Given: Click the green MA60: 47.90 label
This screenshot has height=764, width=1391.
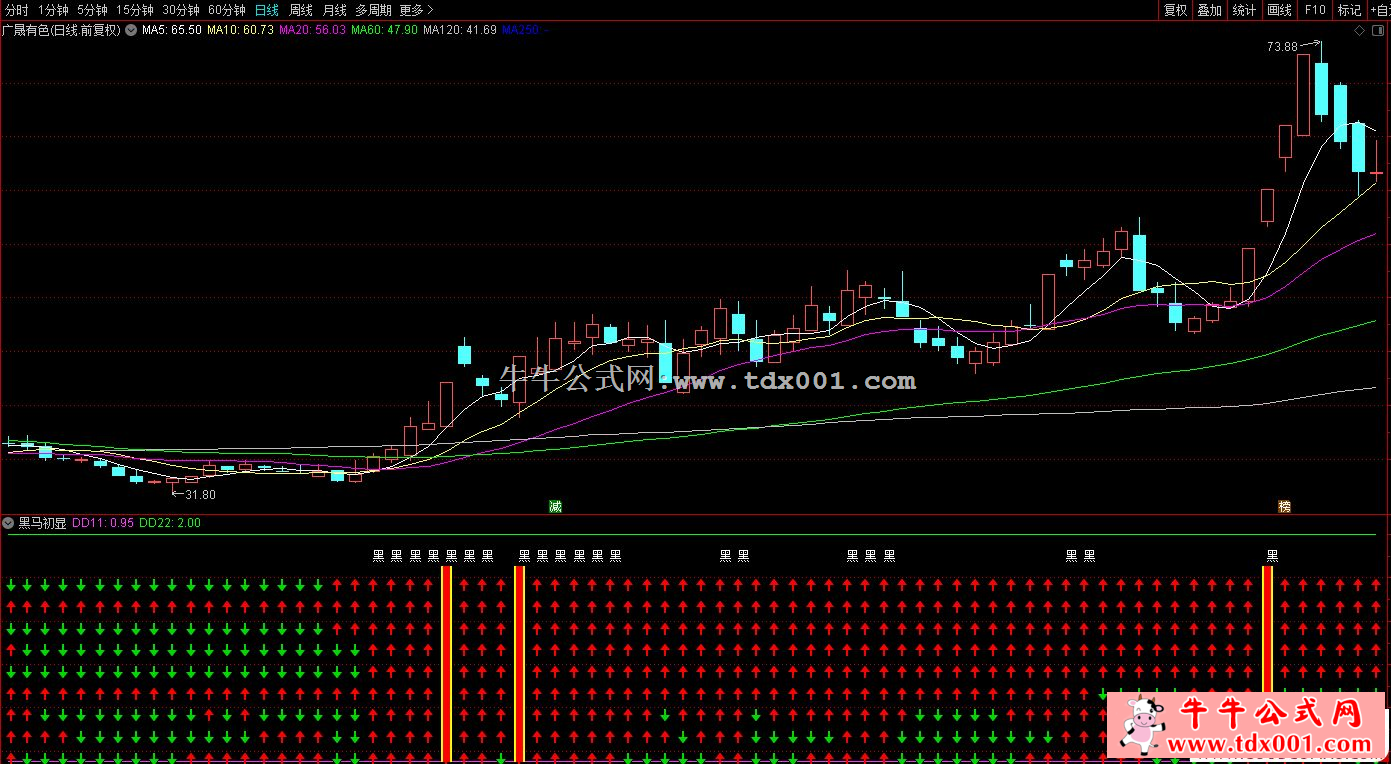Looking at the screenshot, I should 384,30.
